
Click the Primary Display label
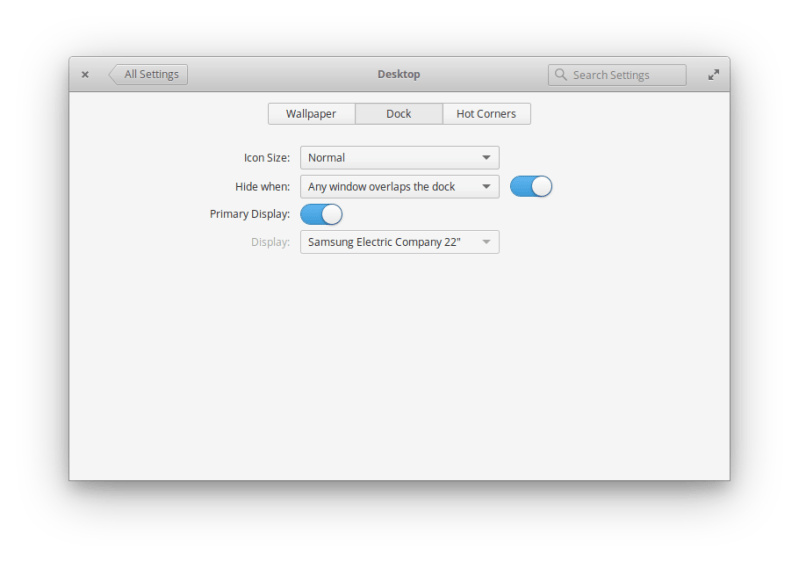[250, 214]
